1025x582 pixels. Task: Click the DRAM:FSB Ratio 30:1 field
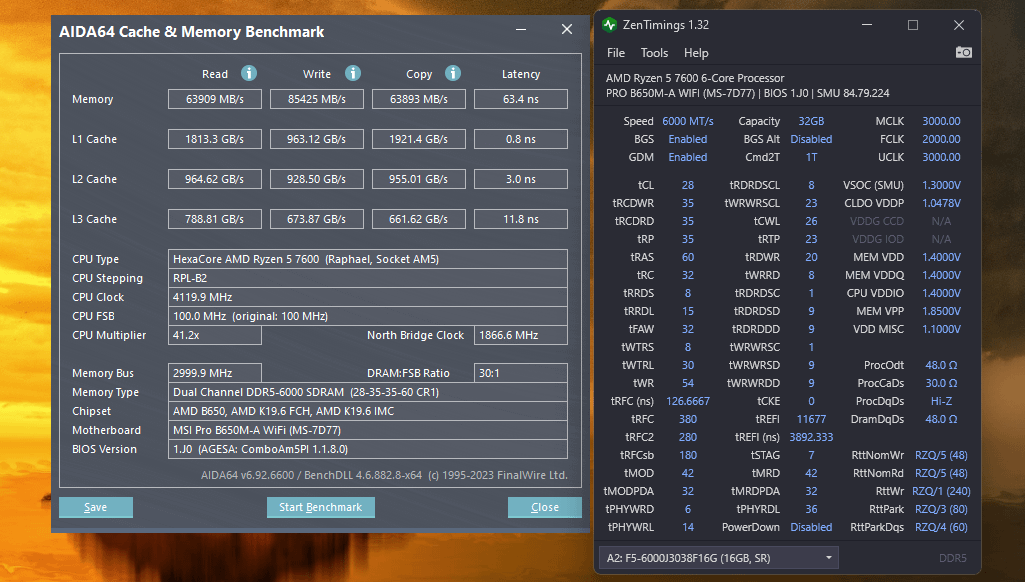click(x=520, y=373)
